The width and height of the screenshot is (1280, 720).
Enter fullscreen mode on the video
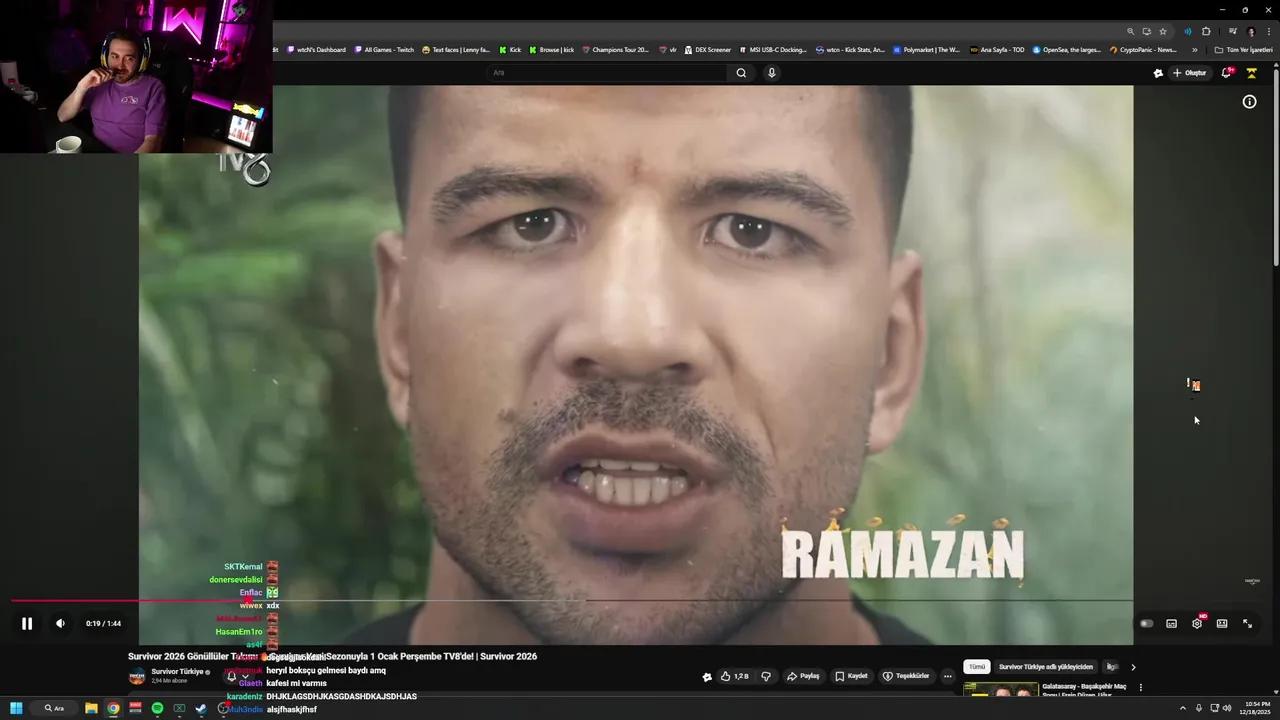[x=1247, y=623]
